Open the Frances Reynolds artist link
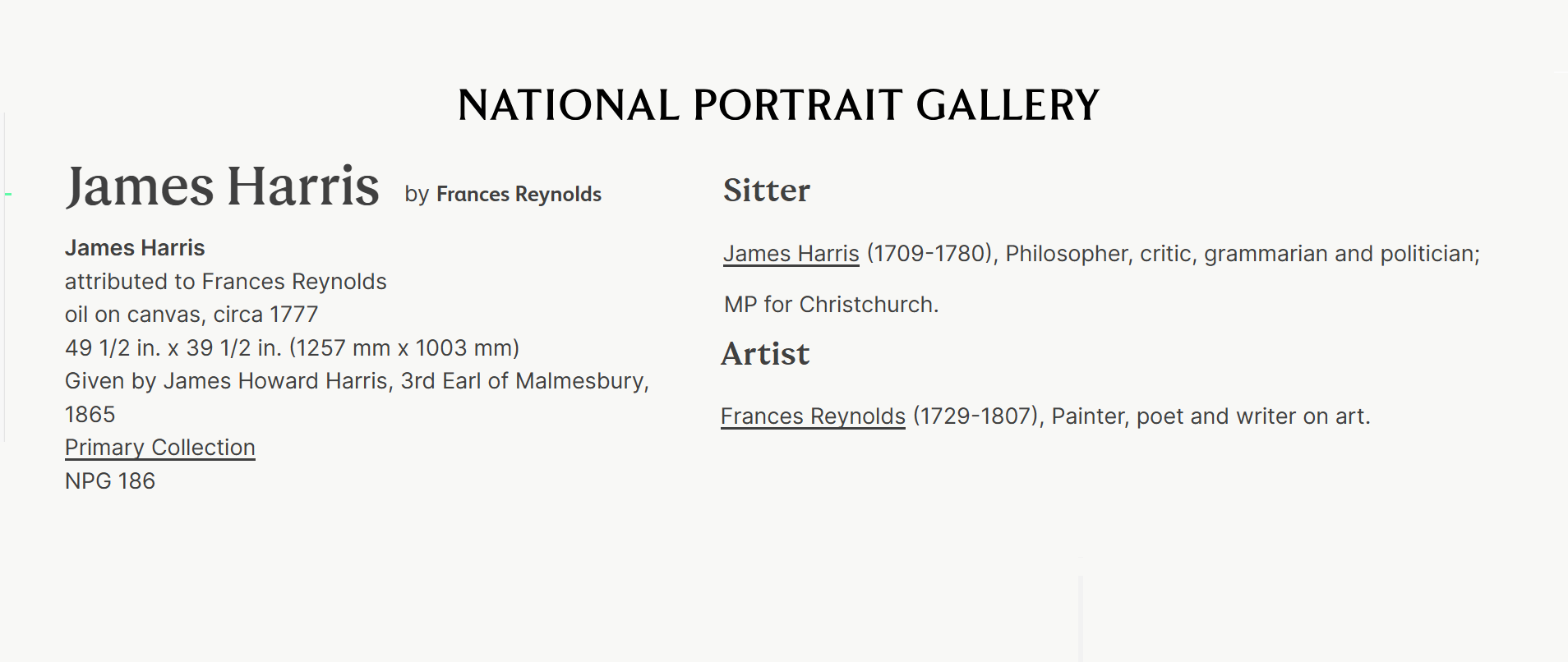Screen dimensions: 1568x662 [813, 416]
